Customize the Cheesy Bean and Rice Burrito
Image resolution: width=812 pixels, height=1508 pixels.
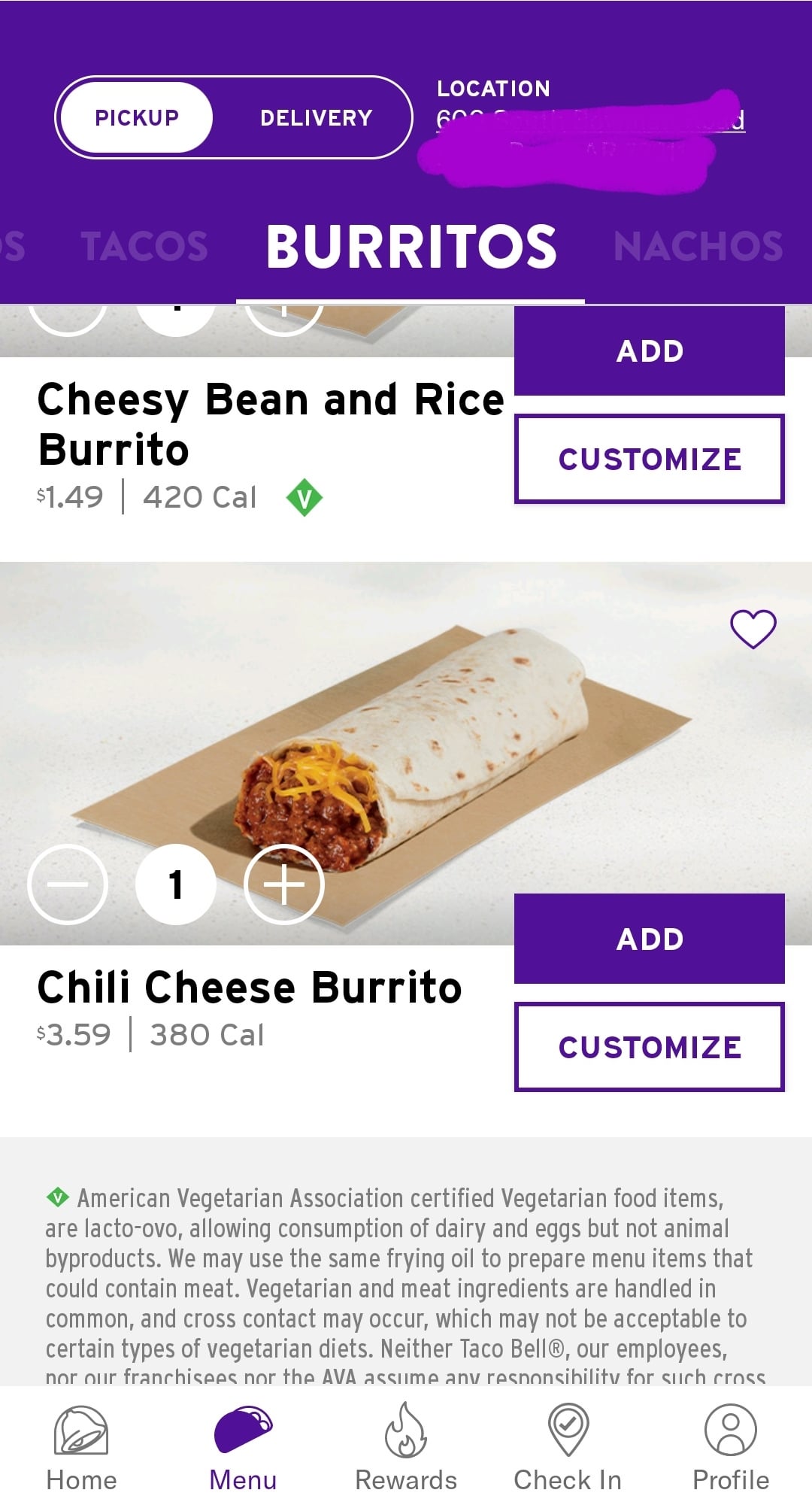click(650, 459)
